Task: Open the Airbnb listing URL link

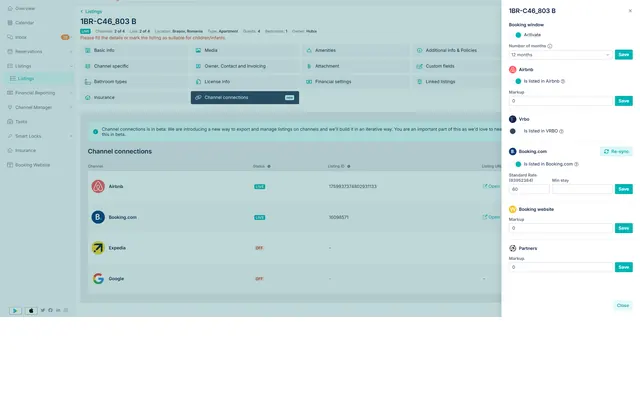Action: point(491,186)
